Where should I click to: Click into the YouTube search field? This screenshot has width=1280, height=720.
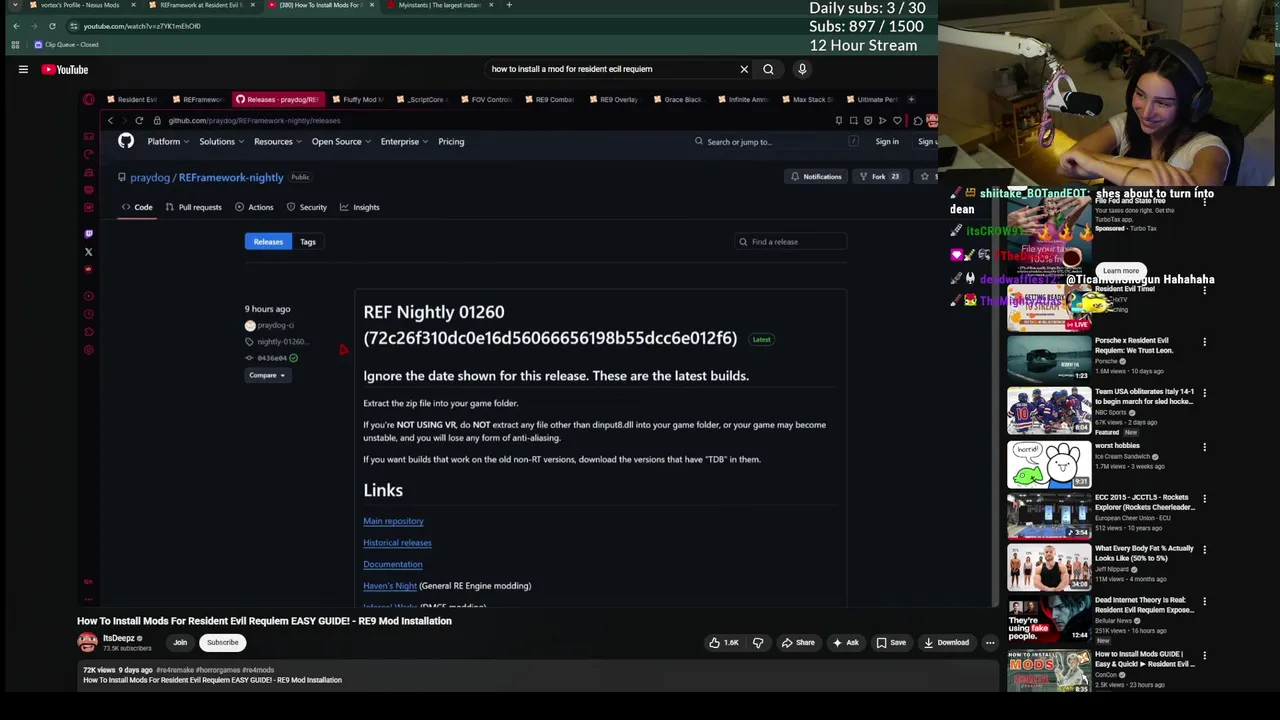tap(610, 69)
